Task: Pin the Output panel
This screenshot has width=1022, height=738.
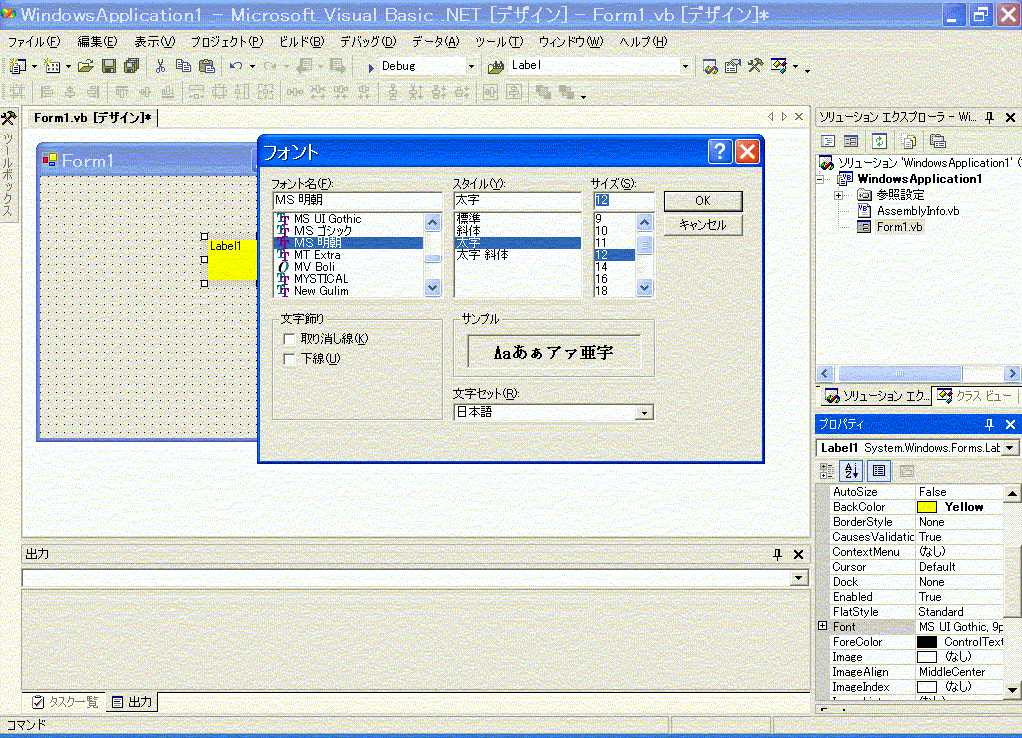Action: click(x=777, y=554)
